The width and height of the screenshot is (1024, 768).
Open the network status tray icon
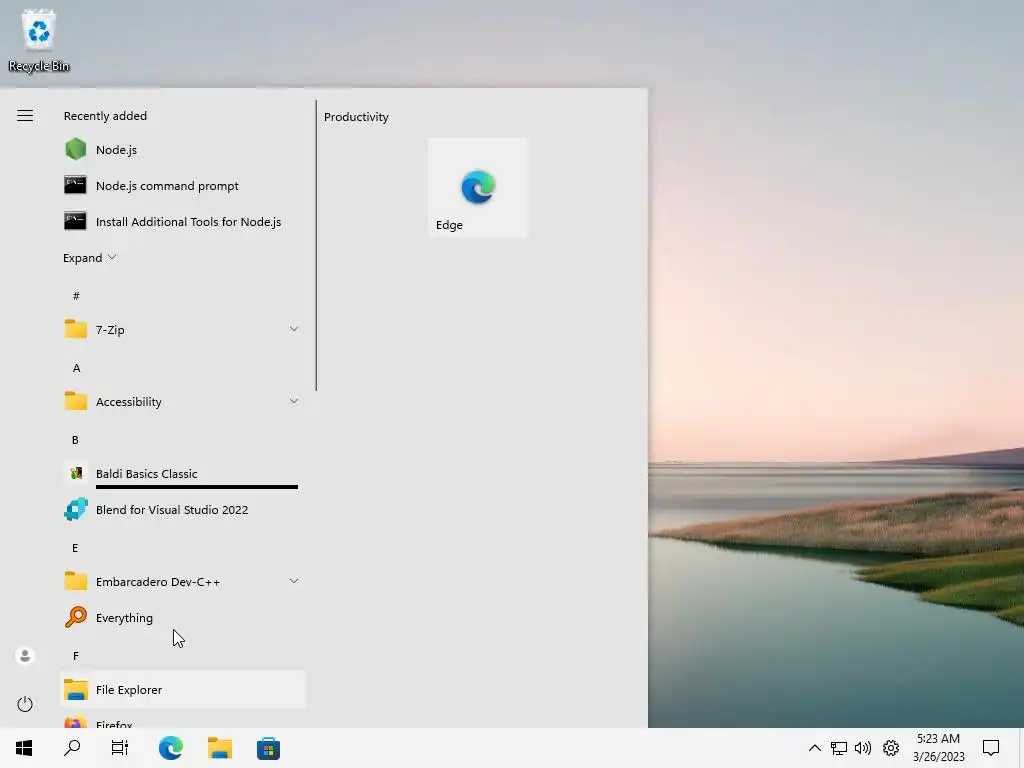(x=839, y=748)
